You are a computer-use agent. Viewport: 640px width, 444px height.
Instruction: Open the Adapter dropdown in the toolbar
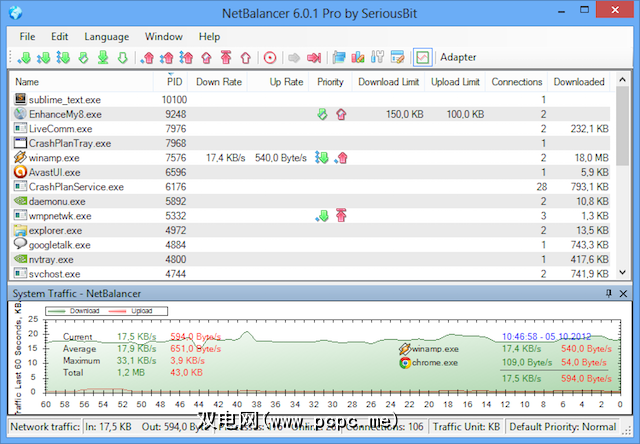(458, 58)
